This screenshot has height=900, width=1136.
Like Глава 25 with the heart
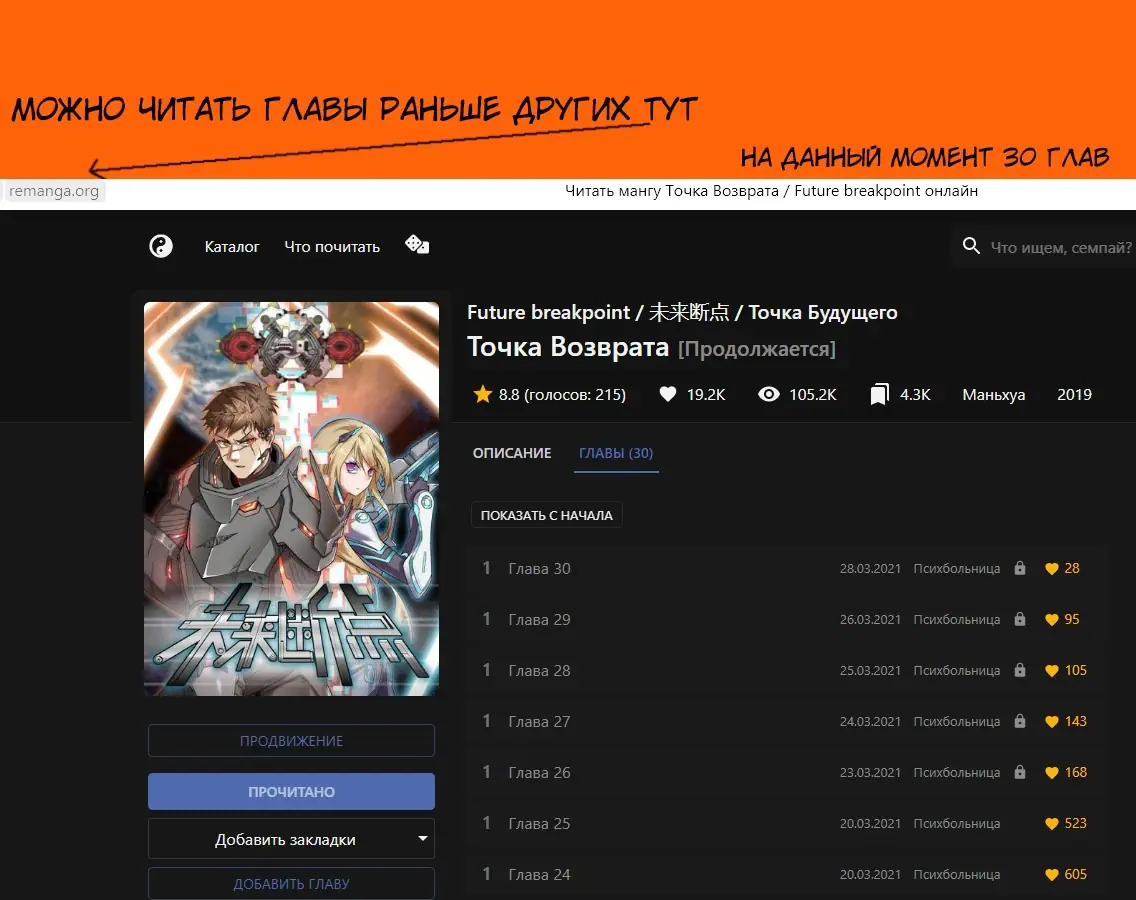coord(1052,824)
